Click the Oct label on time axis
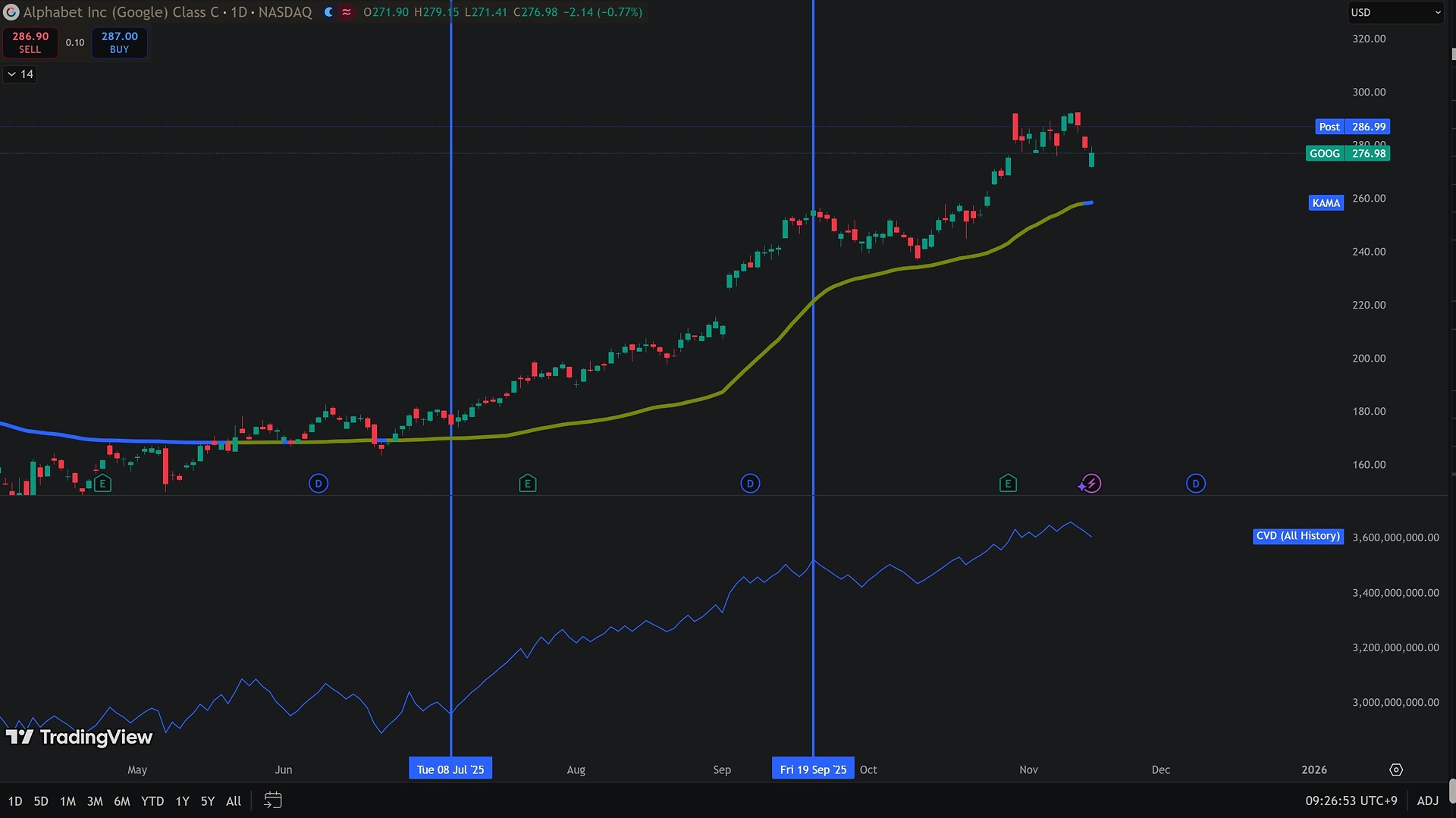Viewport: 1456px width, 818px height. click(x=868, y=769)
